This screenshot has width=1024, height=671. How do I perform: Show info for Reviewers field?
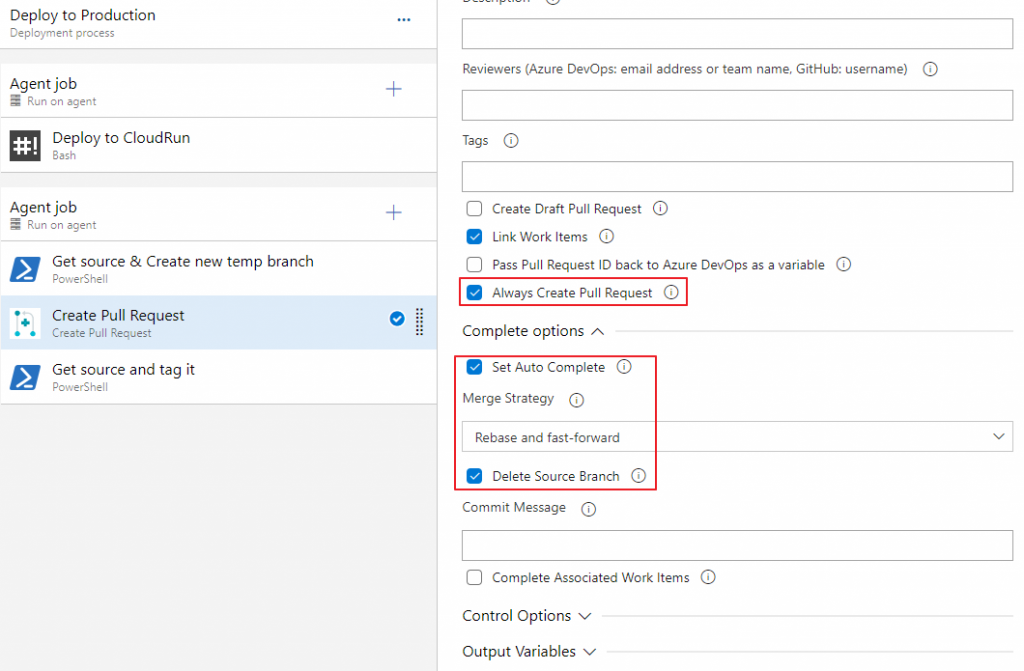[930, 69]
